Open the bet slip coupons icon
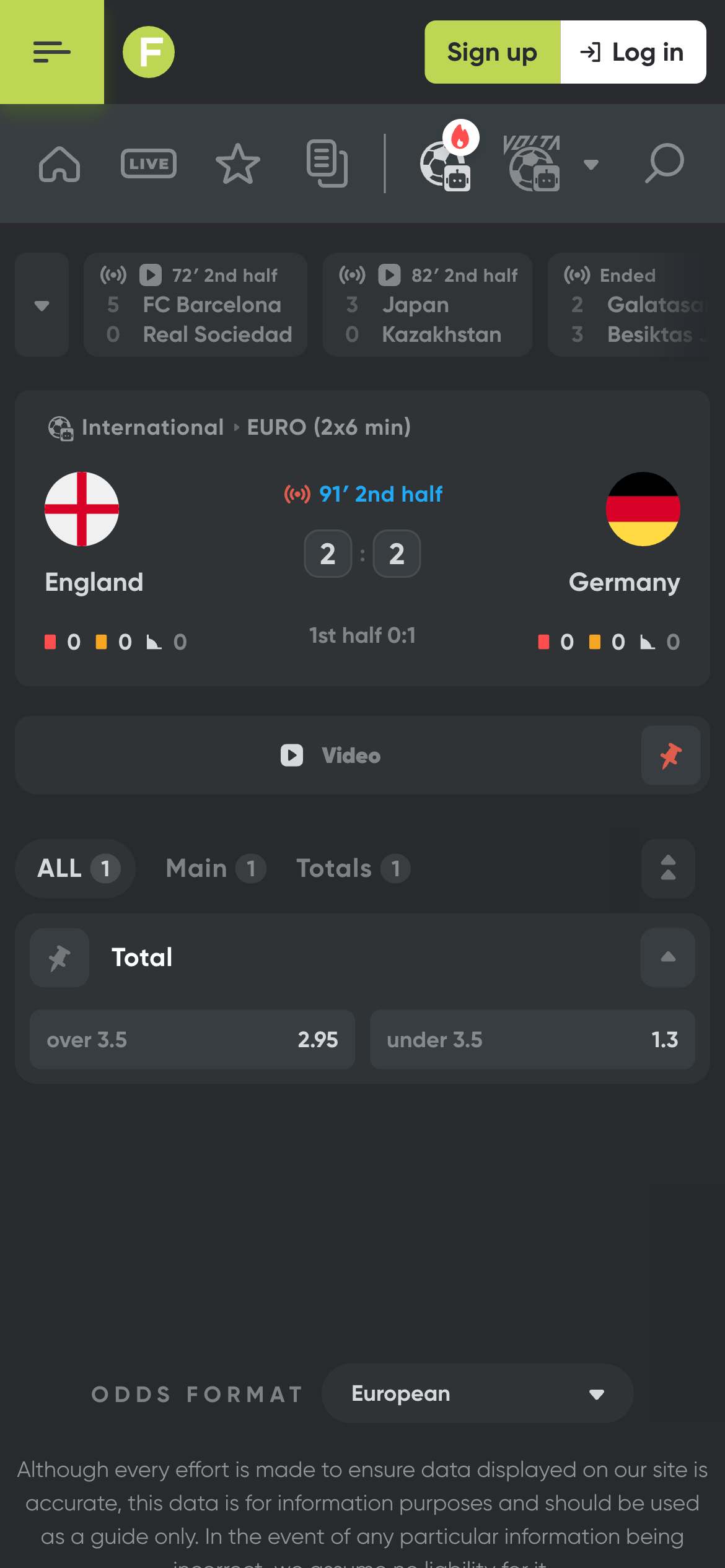This screenshot has width=725, height=1568. coord(327,164)
